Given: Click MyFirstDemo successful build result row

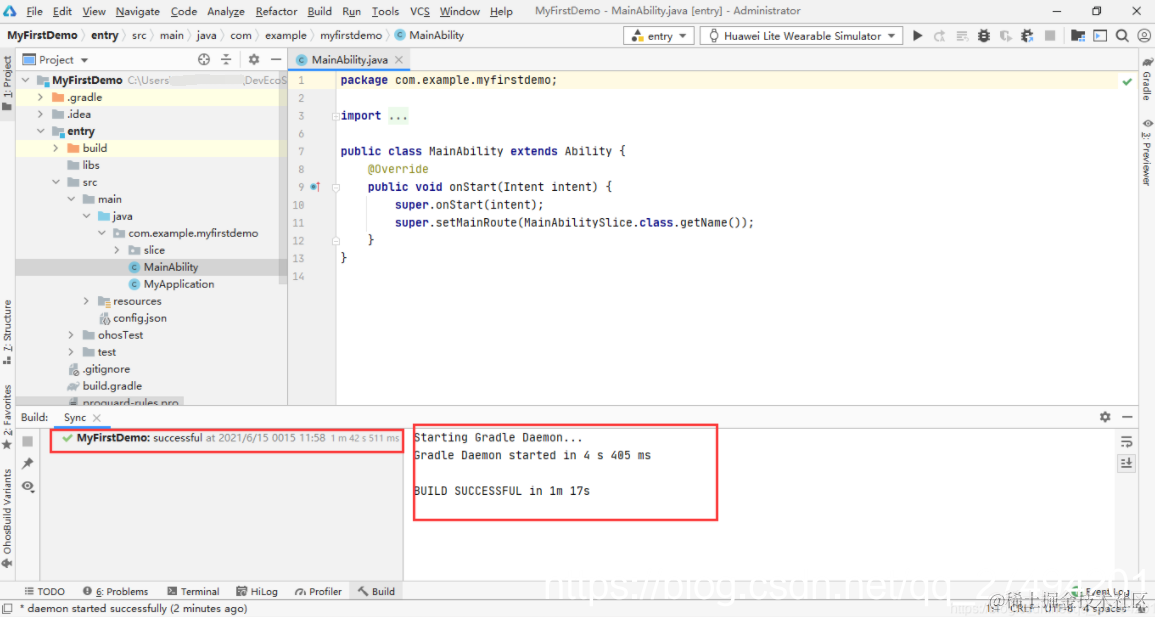Looking at the screenshot, I should point(230,438).
